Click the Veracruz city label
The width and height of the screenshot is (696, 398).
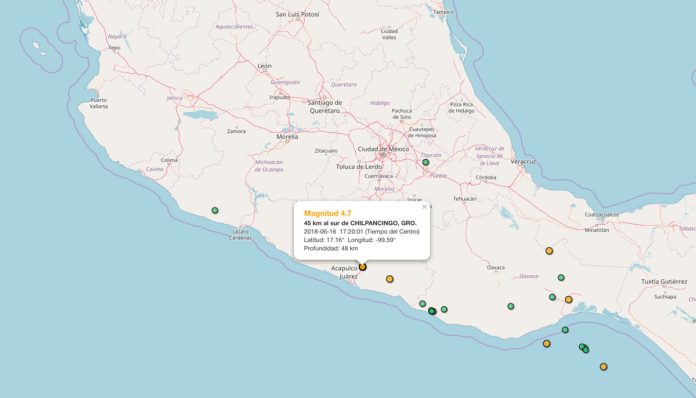[523, 162]
